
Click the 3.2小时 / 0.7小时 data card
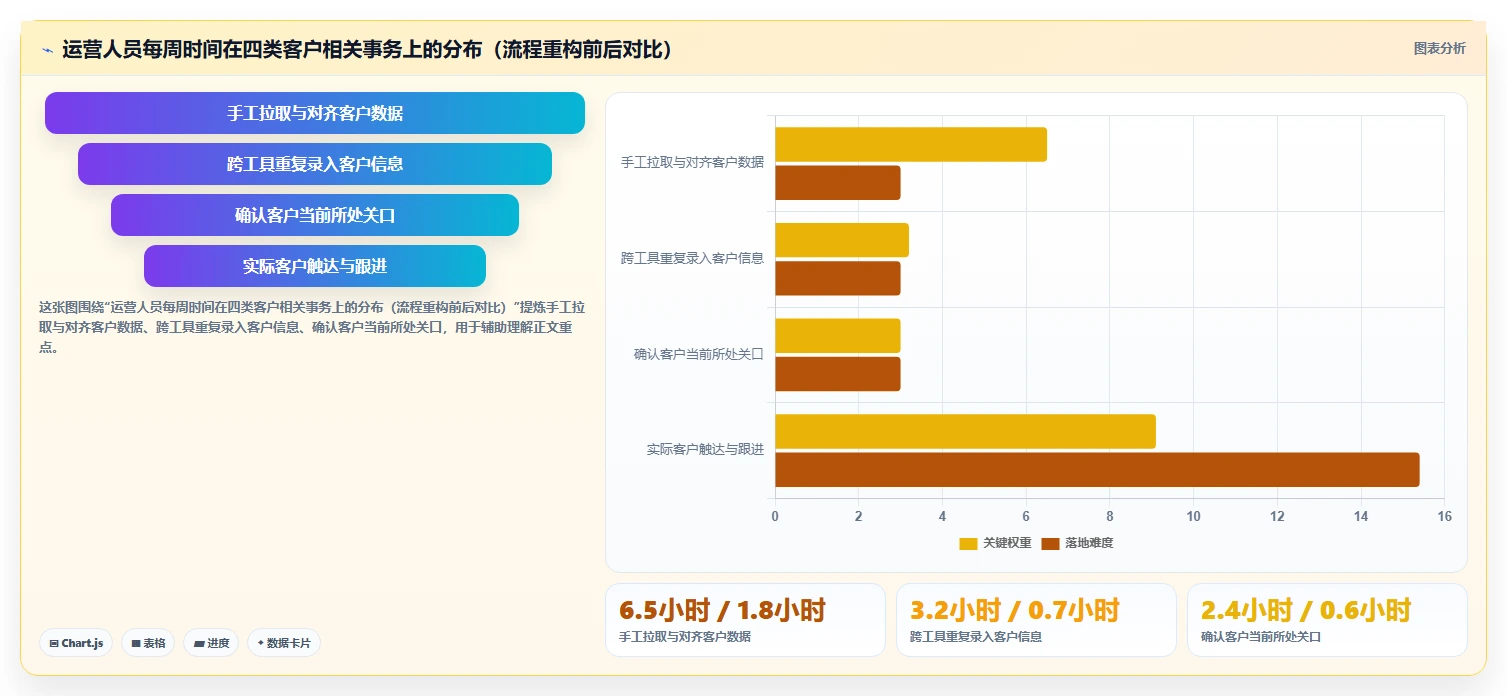pos(1036,620)
